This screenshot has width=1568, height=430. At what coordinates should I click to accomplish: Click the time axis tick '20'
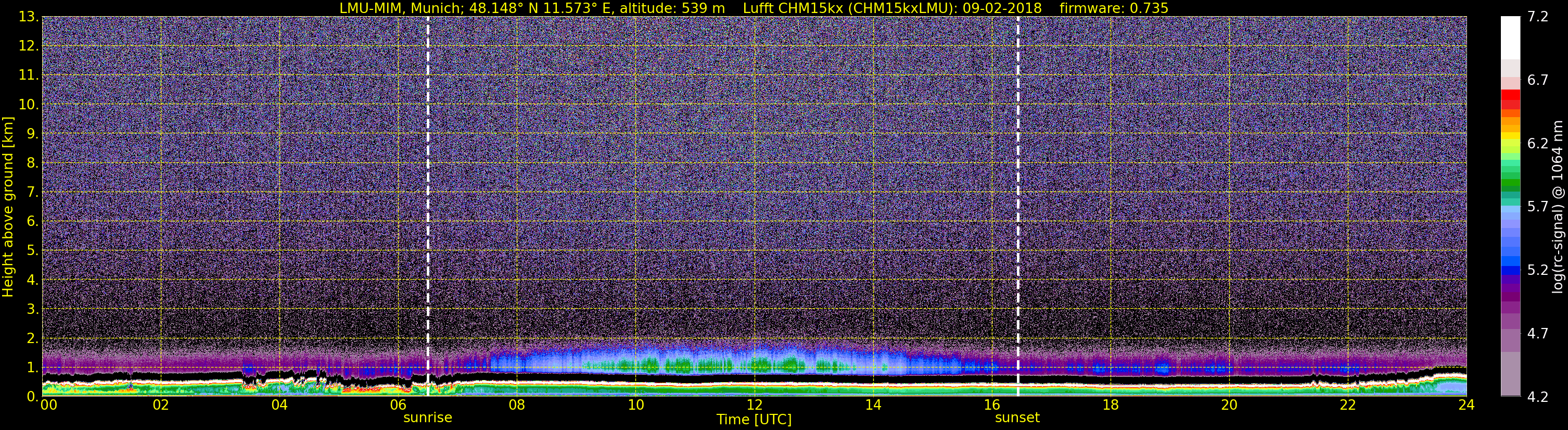click(x=1229, y=405)
